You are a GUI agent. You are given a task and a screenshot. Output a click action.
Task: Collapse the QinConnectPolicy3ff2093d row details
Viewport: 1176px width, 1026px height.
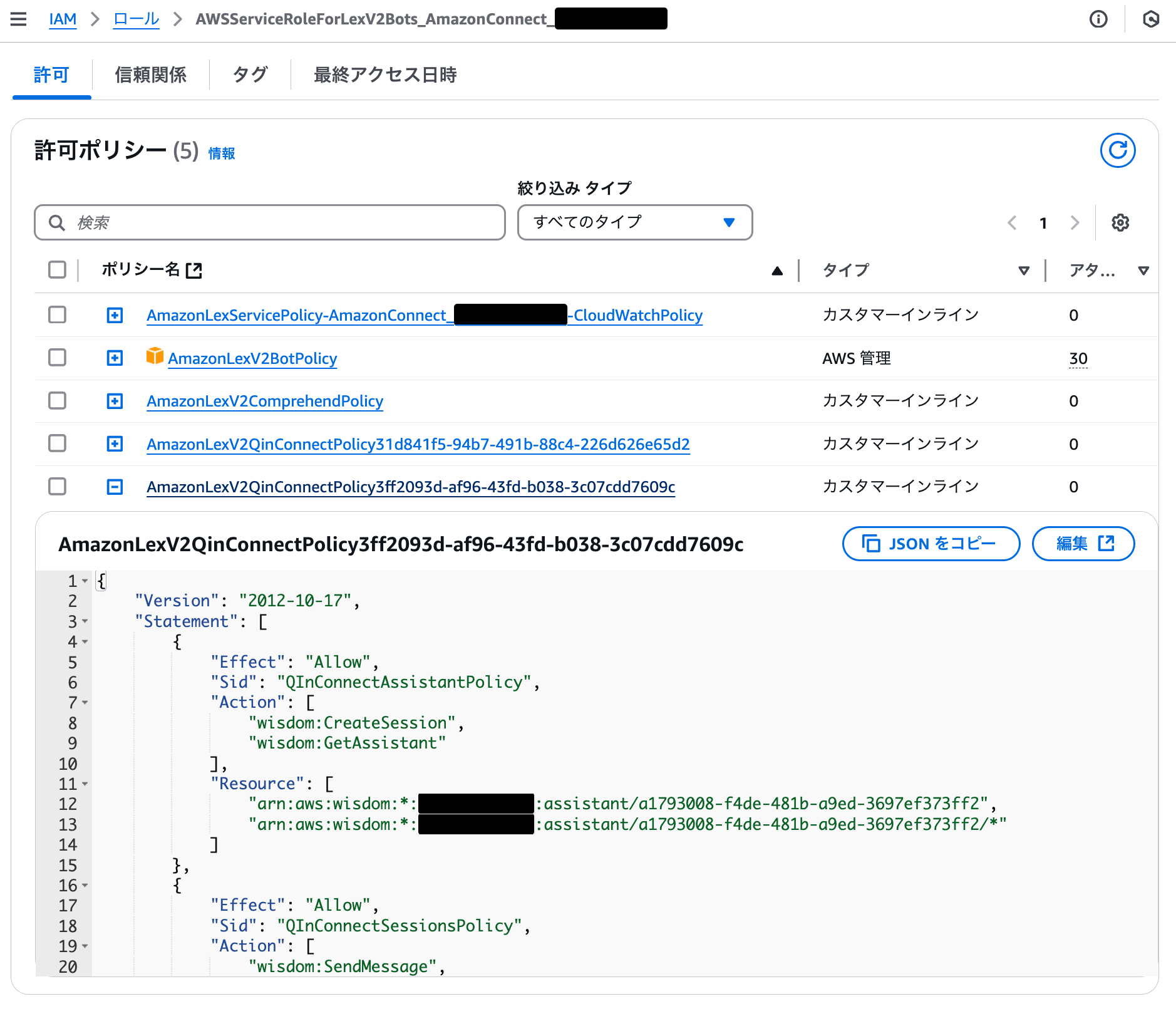pyautogui.click(x=115, y=487)
